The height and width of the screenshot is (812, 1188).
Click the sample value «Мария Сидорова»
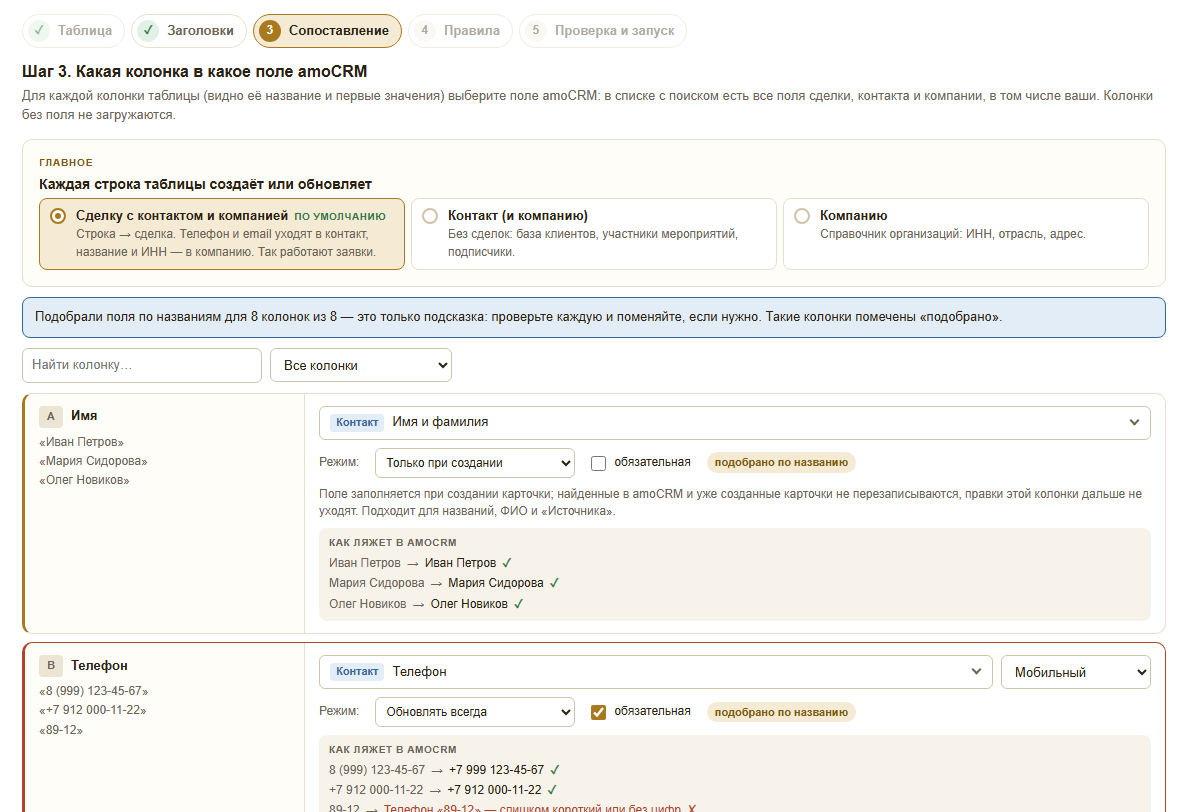(93, 461)
